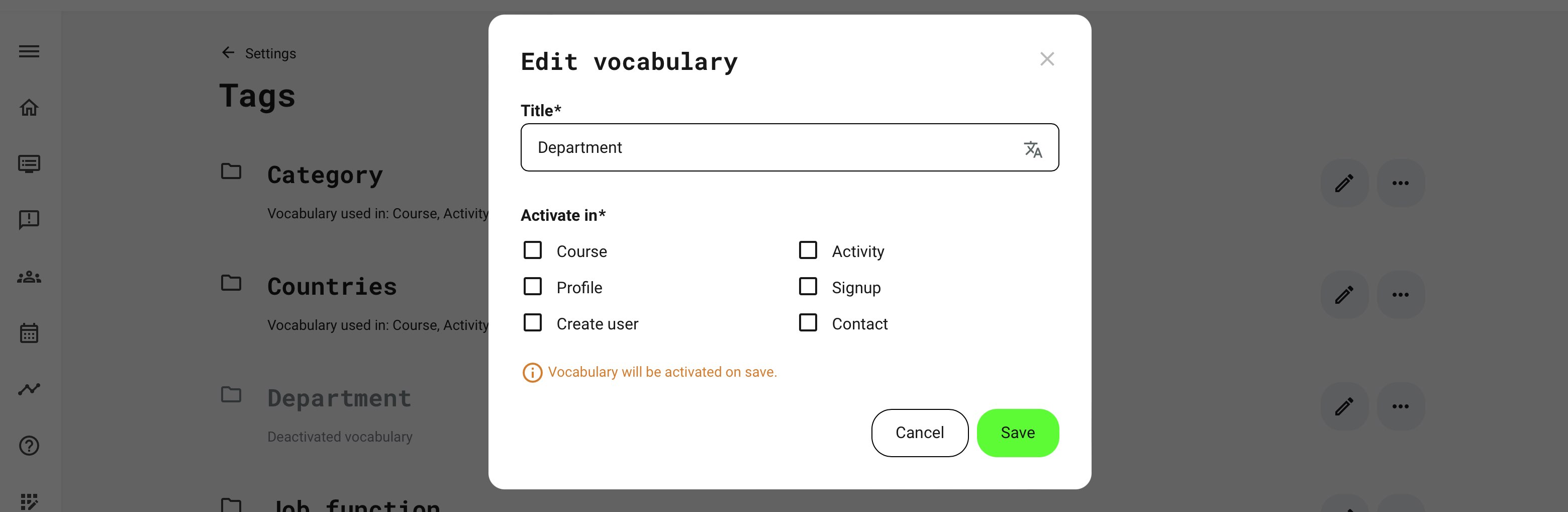Check the Activity checkbox
The width and height of the screenshot is (1568, 512).
808,250
